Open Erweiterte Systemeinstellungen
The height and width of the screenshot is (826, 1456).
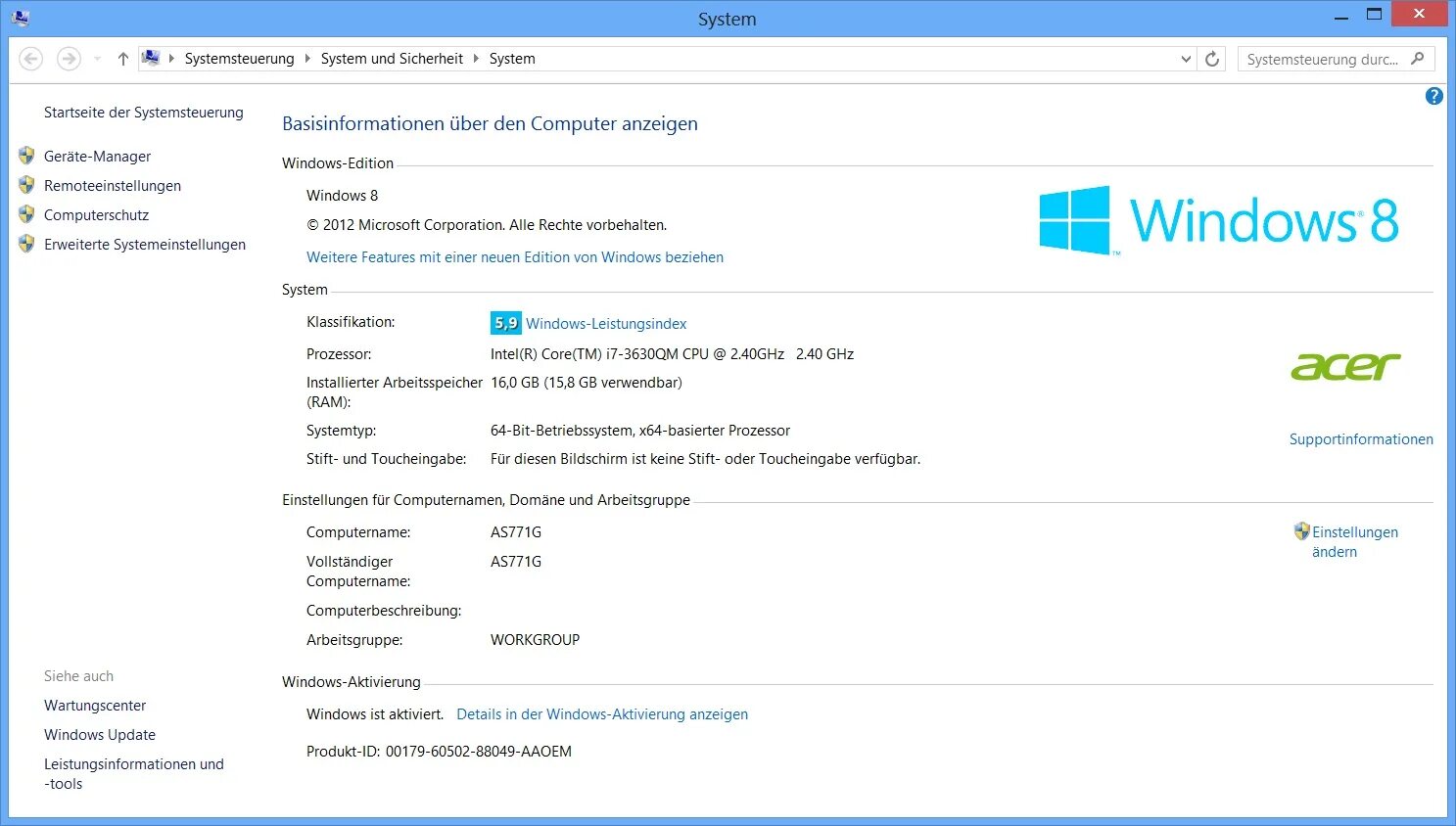[145, 245]
